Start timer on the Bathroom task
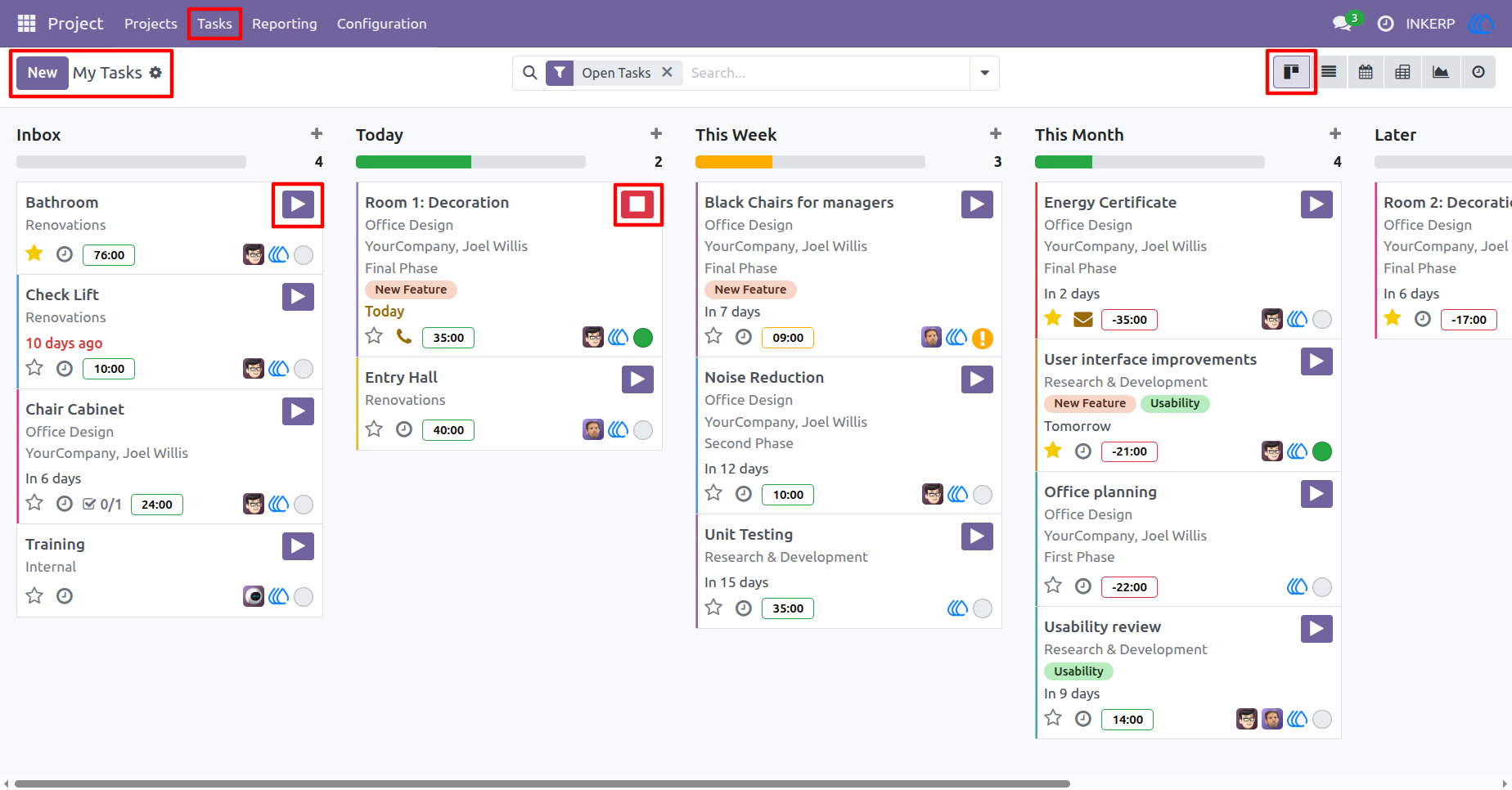The image size is (1512, 790). [x=298, y=204]
